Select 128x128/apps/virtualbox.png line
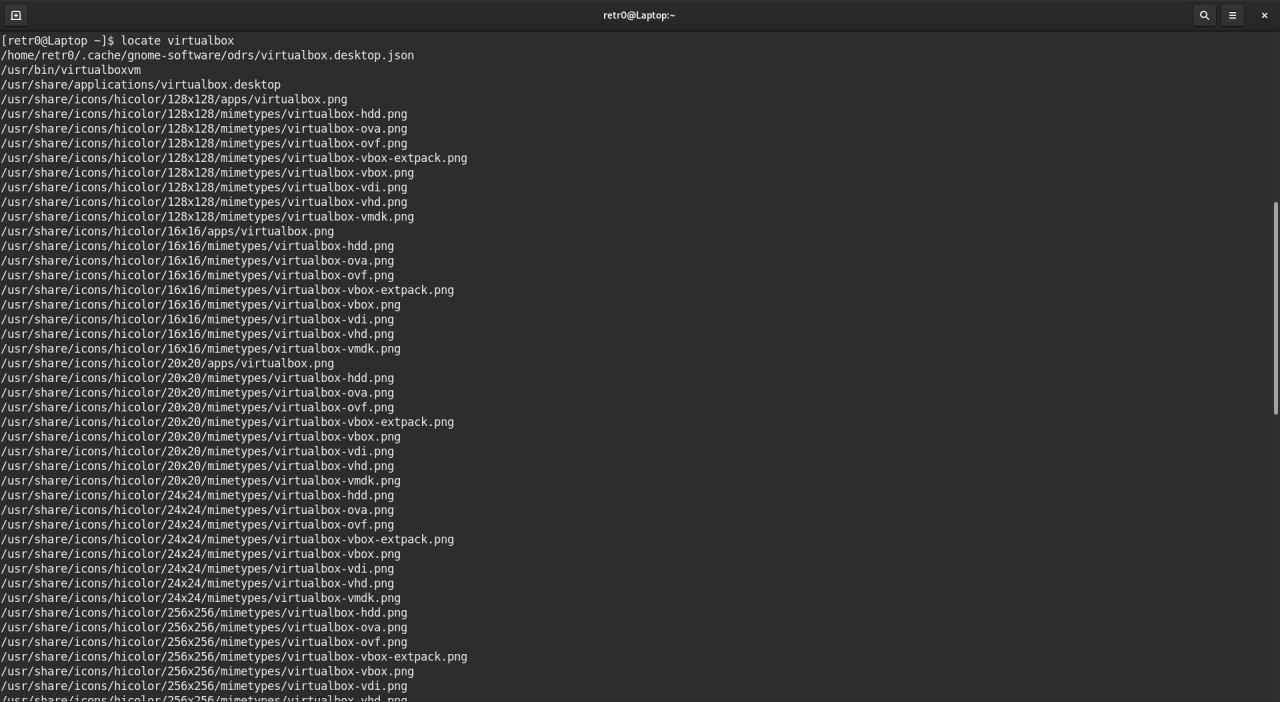The image size is (1280, 702). pyautogui.click(x=174, y=99)
